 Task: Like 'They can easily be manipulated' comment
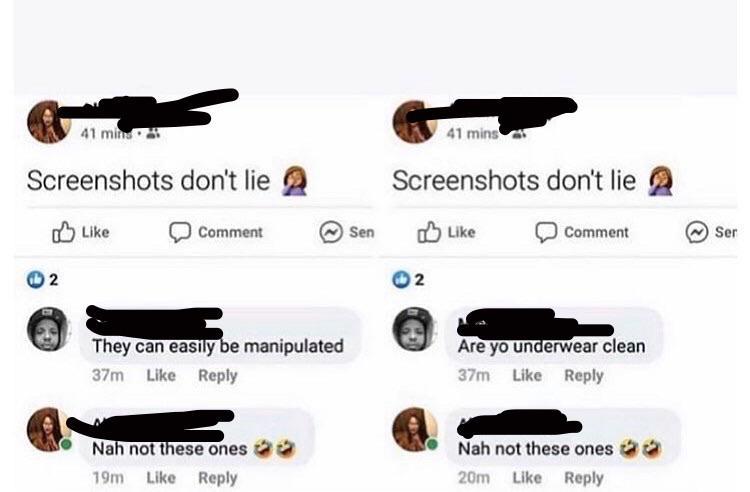161,375
